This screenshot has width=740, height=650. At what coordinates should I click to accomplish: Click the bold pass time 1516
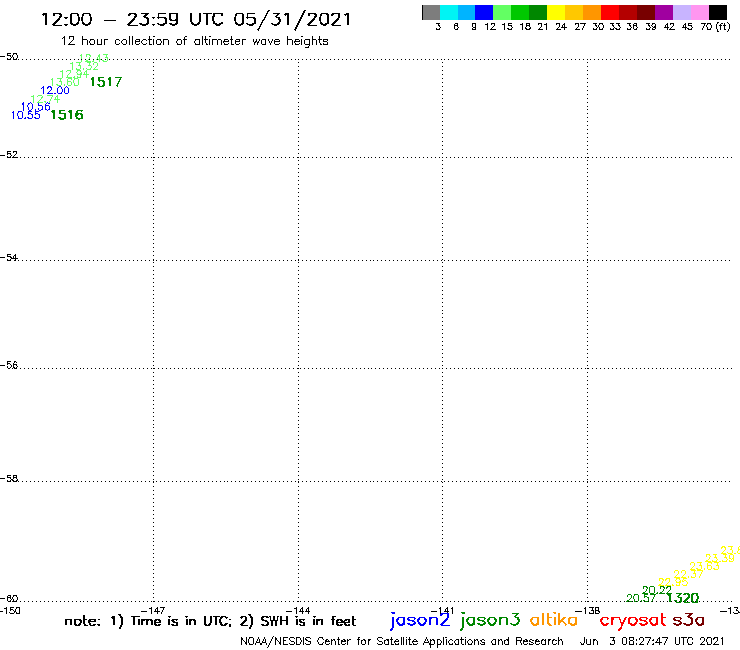67,115
